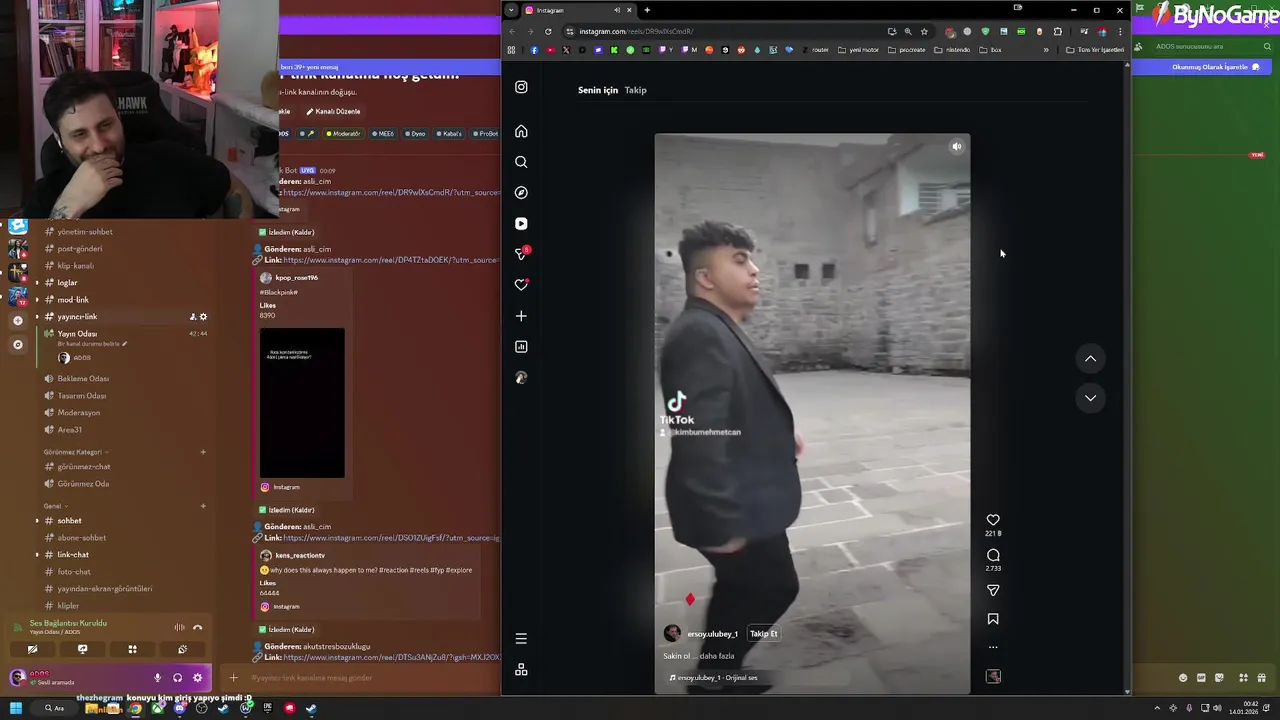Open the Reels icon in Instagram's sidebar
The width and height of the screenshot is (1280, 720).
521,223
